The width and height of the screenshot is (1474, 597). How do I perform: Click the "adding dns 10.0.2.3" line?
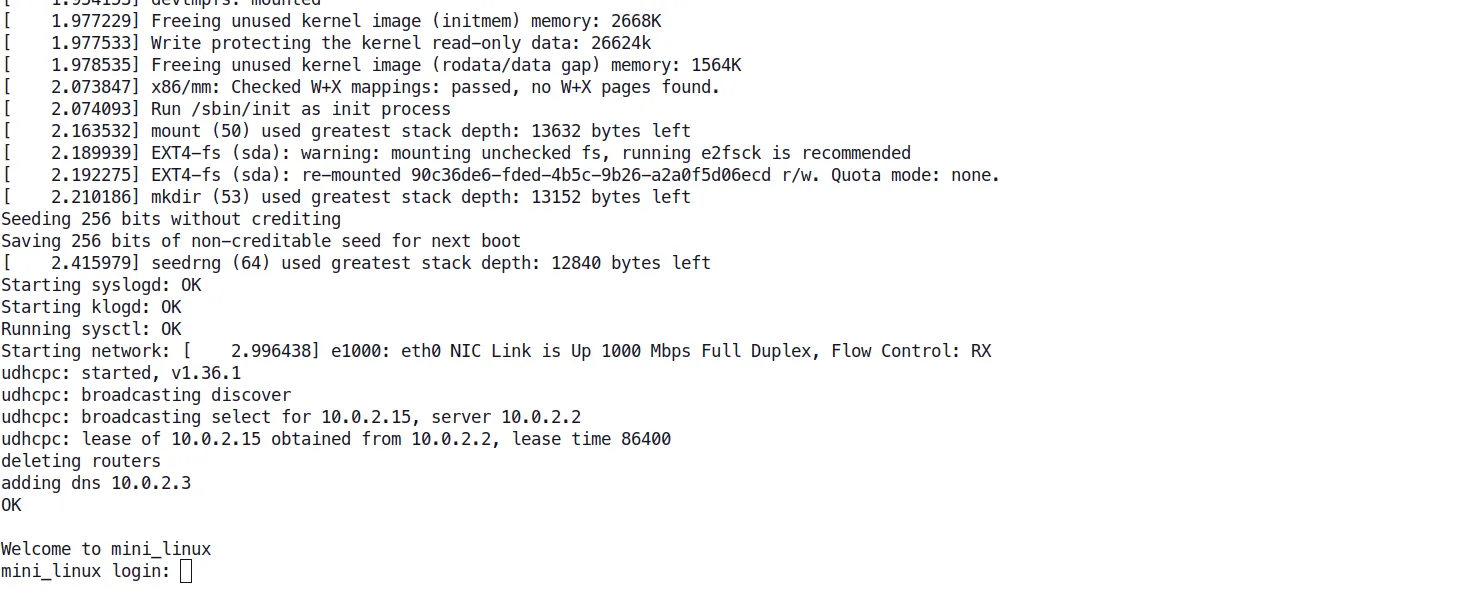coord(96,483)
